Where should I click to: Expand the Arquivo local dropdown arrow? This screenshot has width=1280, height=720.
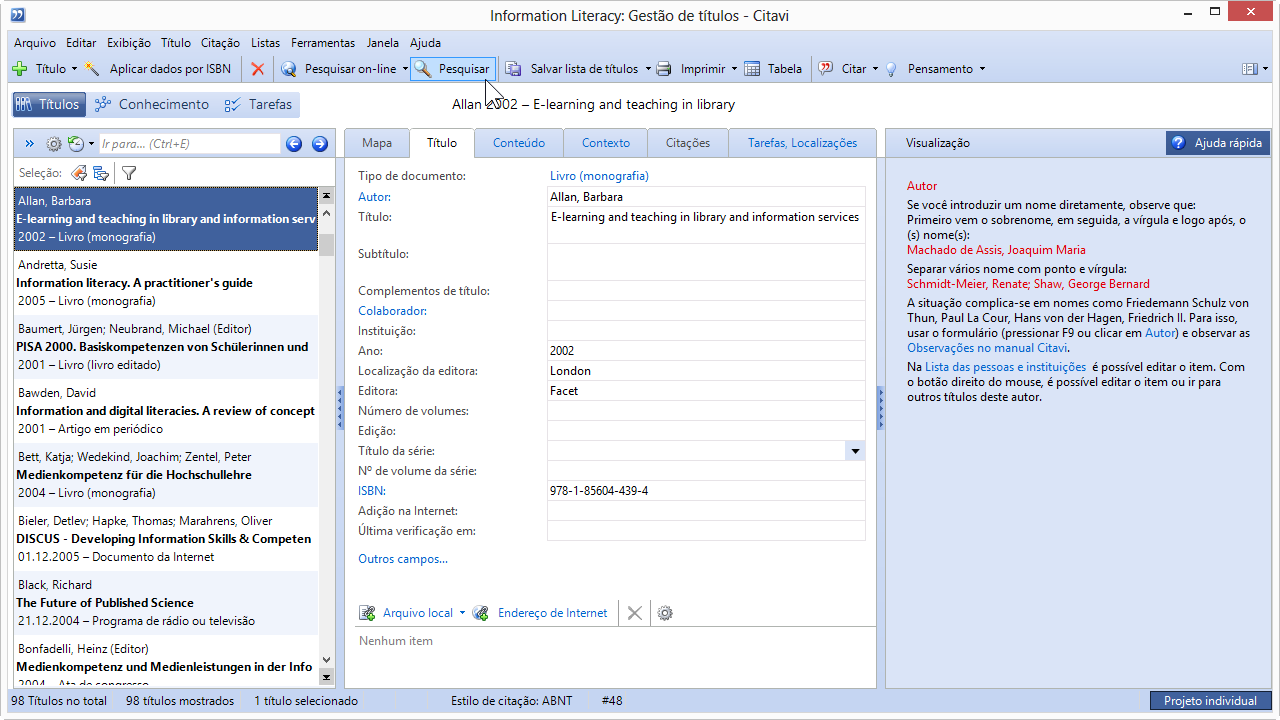pyautogui.click(x=462, y=613)
